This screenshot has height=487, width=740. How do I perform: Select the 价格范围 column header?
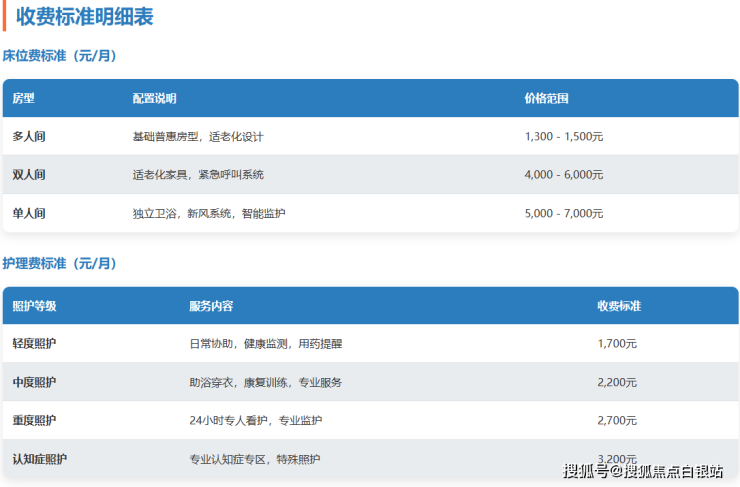(x=546, y=98)
